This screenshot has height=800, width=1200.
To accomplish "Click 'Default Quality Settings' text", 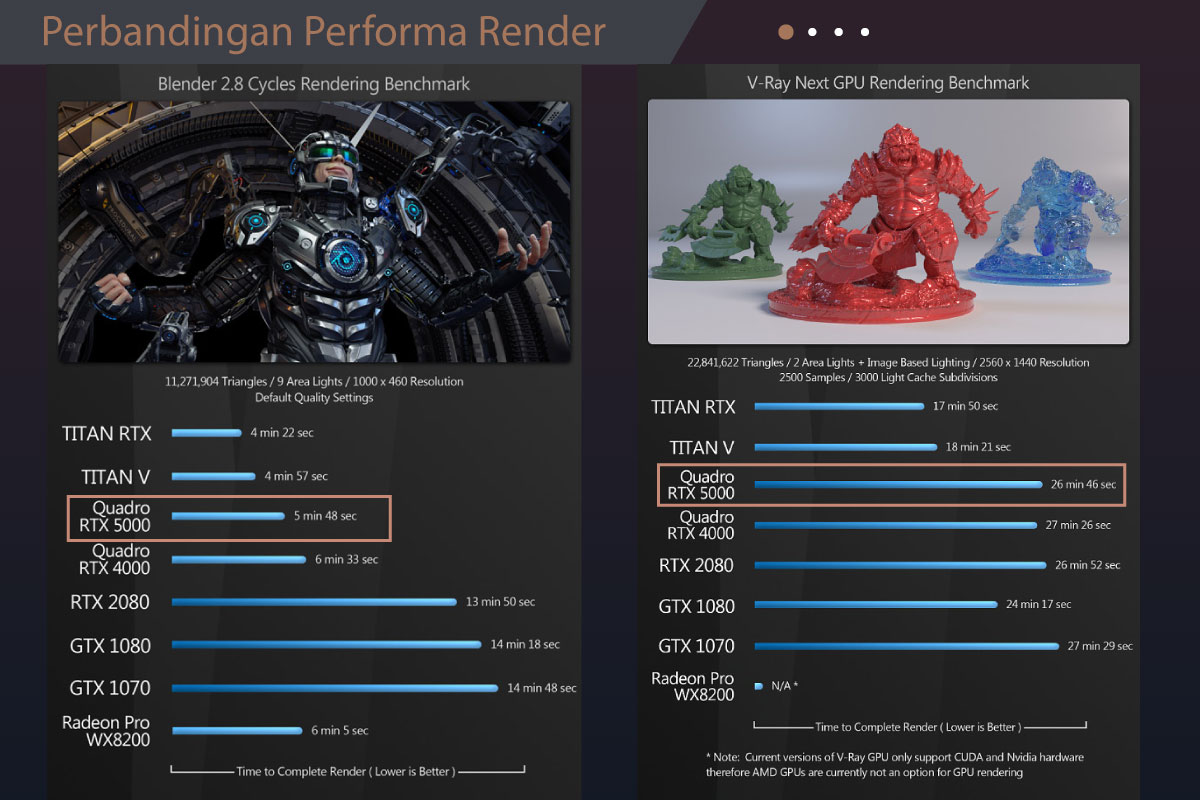I will pos(314,397).
